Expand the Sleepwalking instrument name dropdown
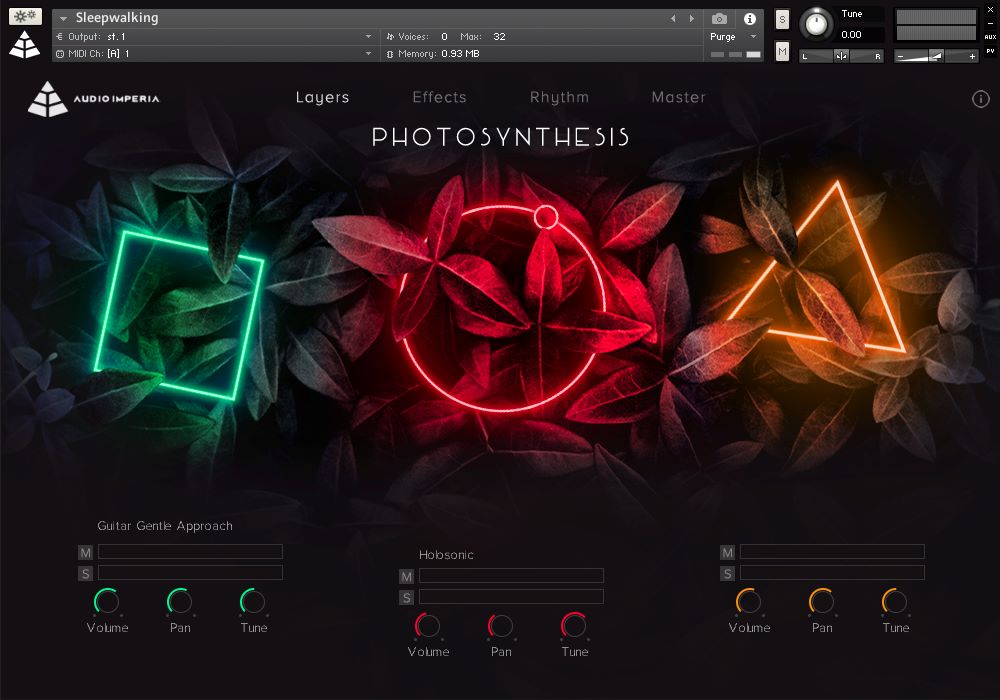This screenshot has width=1000, height=700. point(63,18)
